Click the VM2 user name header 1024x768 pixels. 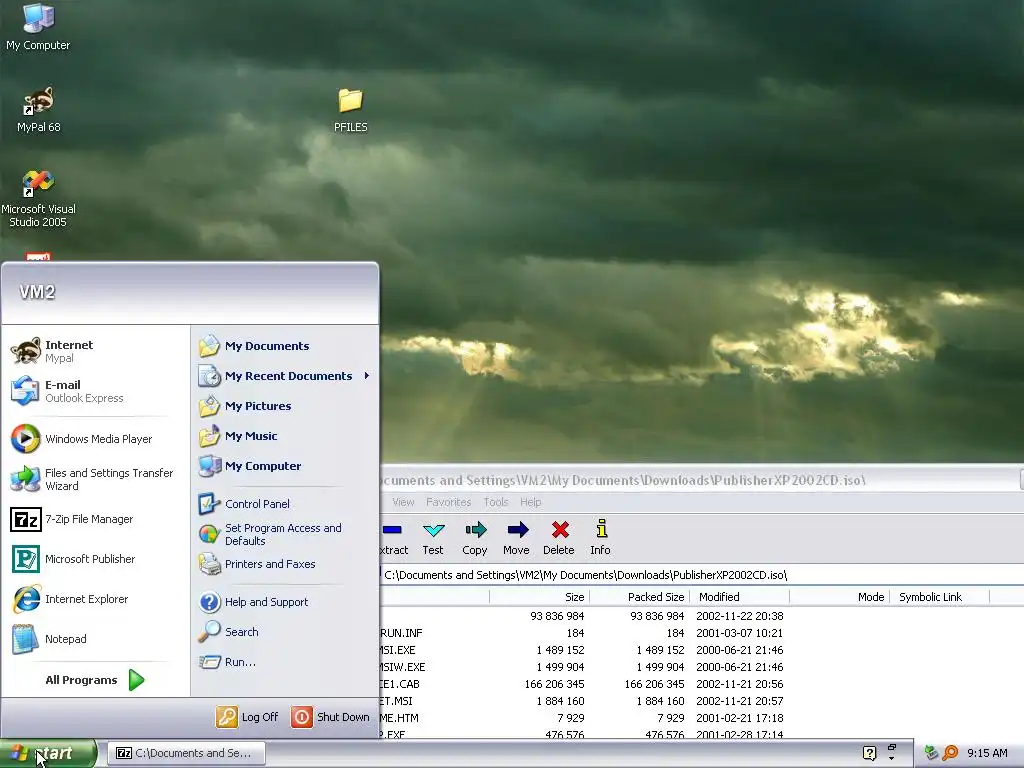point(37,292)
